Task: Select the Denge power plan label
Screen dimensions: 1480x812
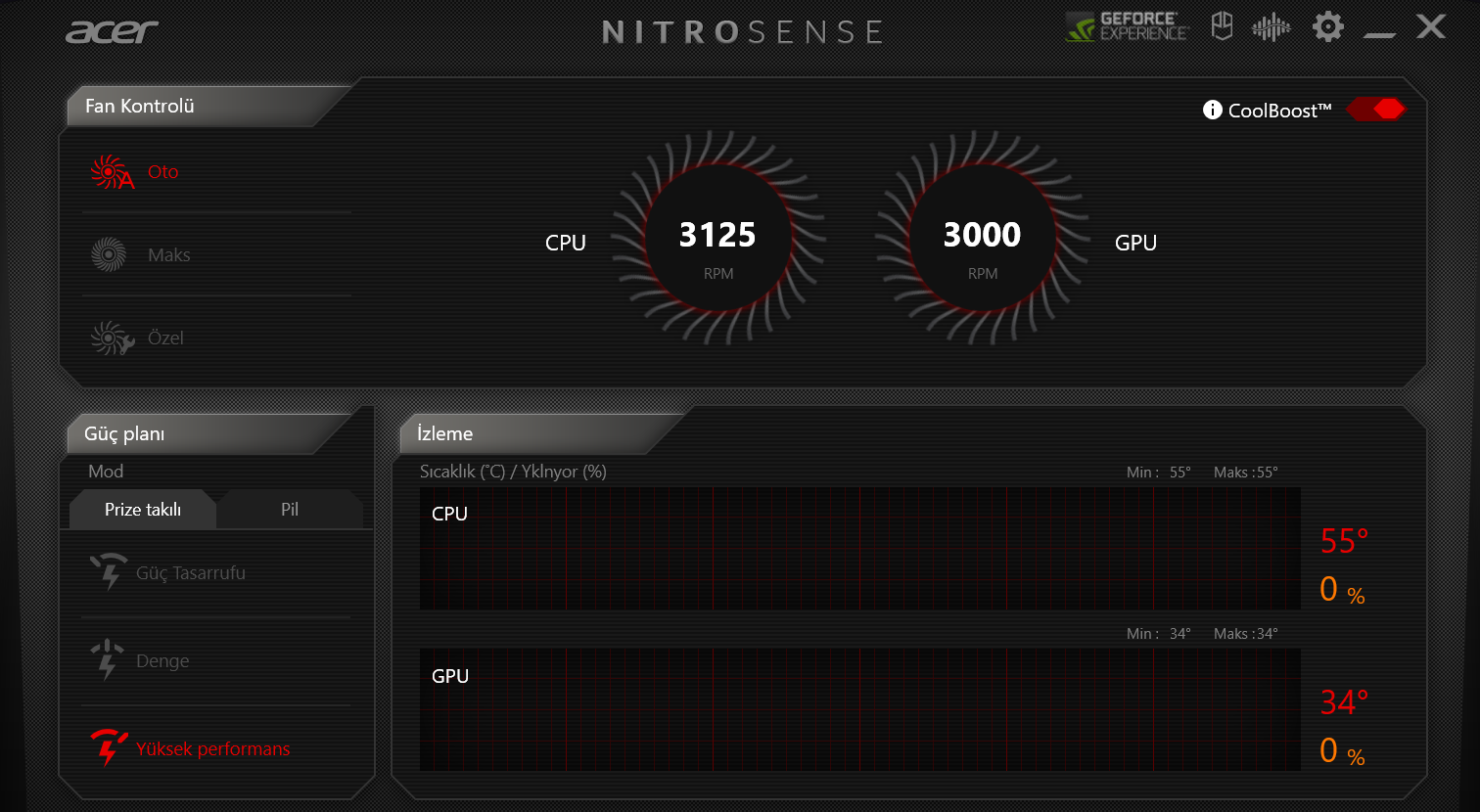Action: tap(162, 661)
